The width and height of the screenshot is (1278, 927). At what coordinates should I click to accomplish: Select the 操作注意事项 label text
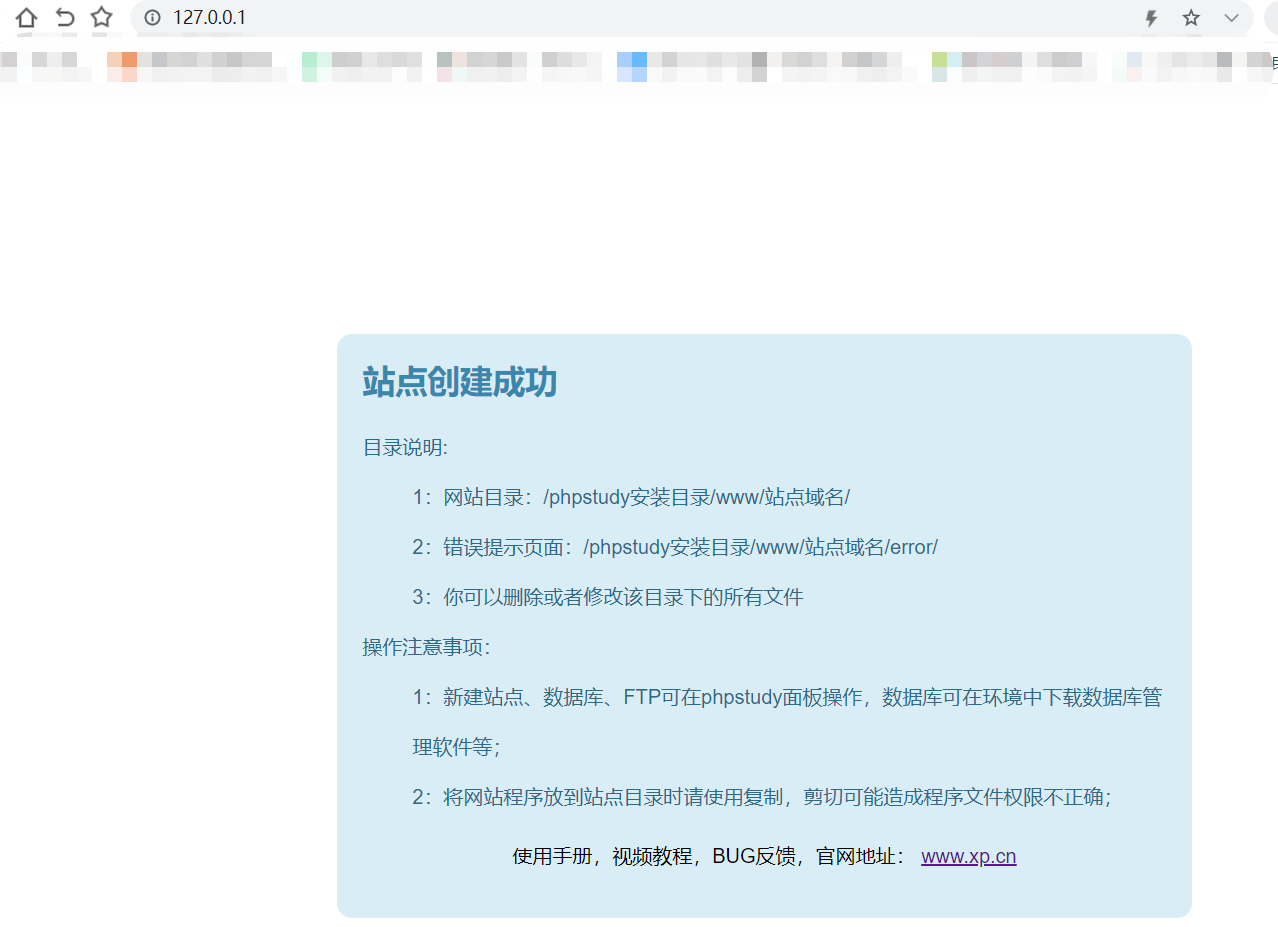click(427, 647)
